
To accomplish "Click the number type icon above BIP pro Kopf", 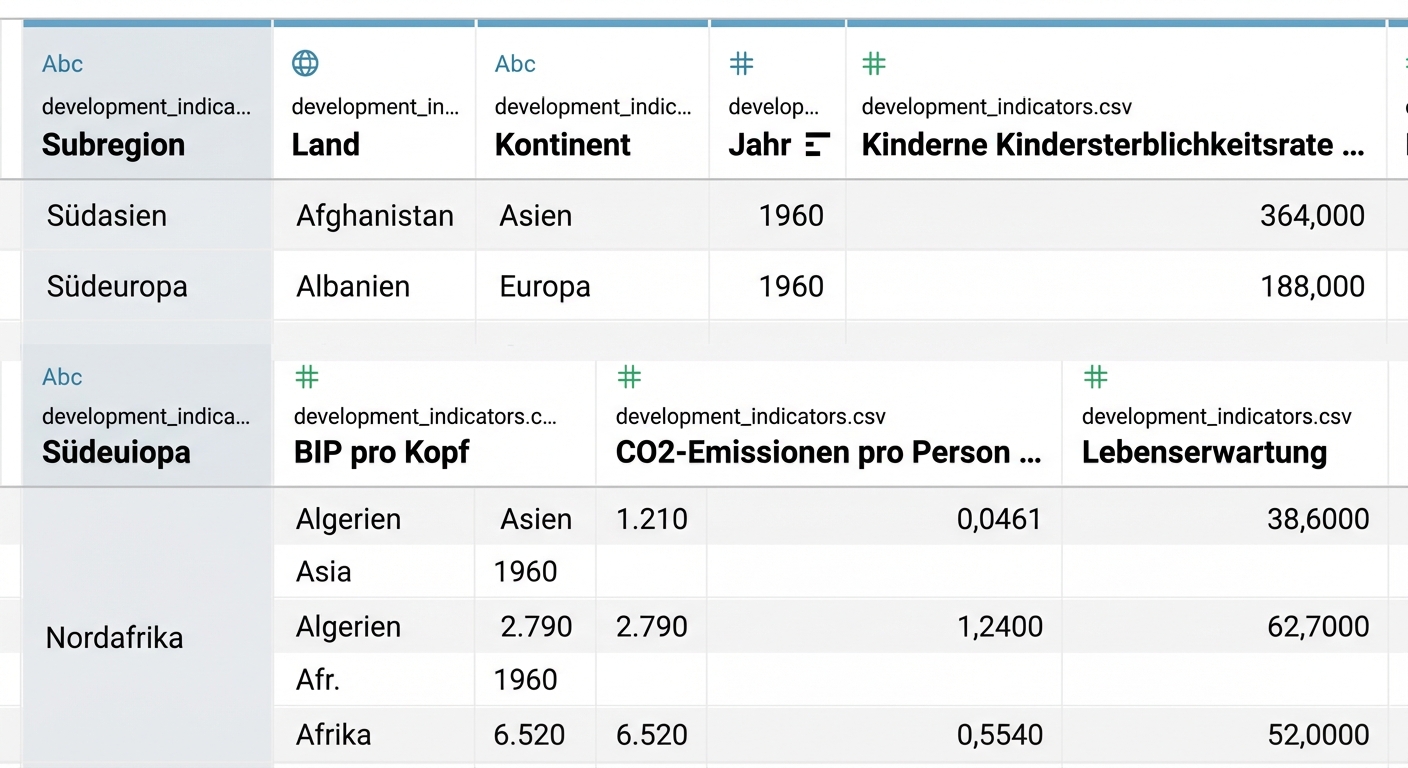I will (x=307, y=377).
